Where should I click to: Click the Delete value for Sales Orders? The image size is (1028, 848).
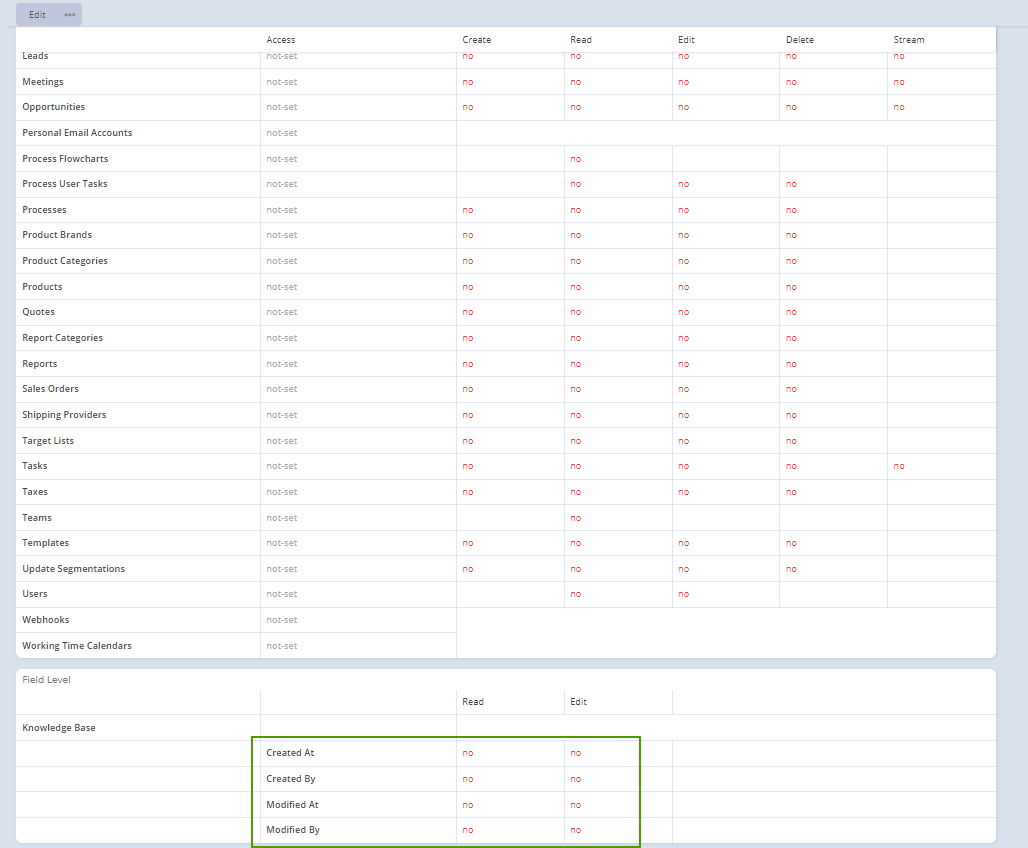tap(791, 389)
